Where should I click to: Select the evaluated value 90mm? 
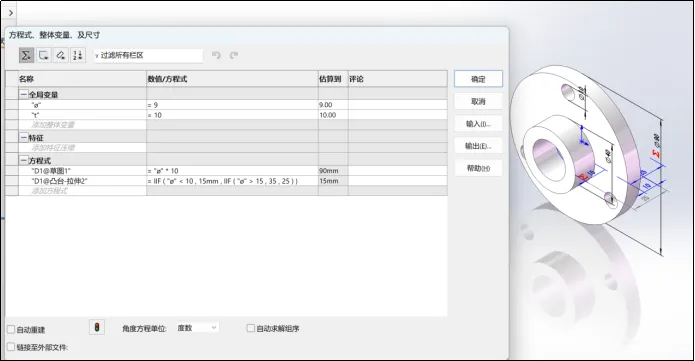point(333,171)
